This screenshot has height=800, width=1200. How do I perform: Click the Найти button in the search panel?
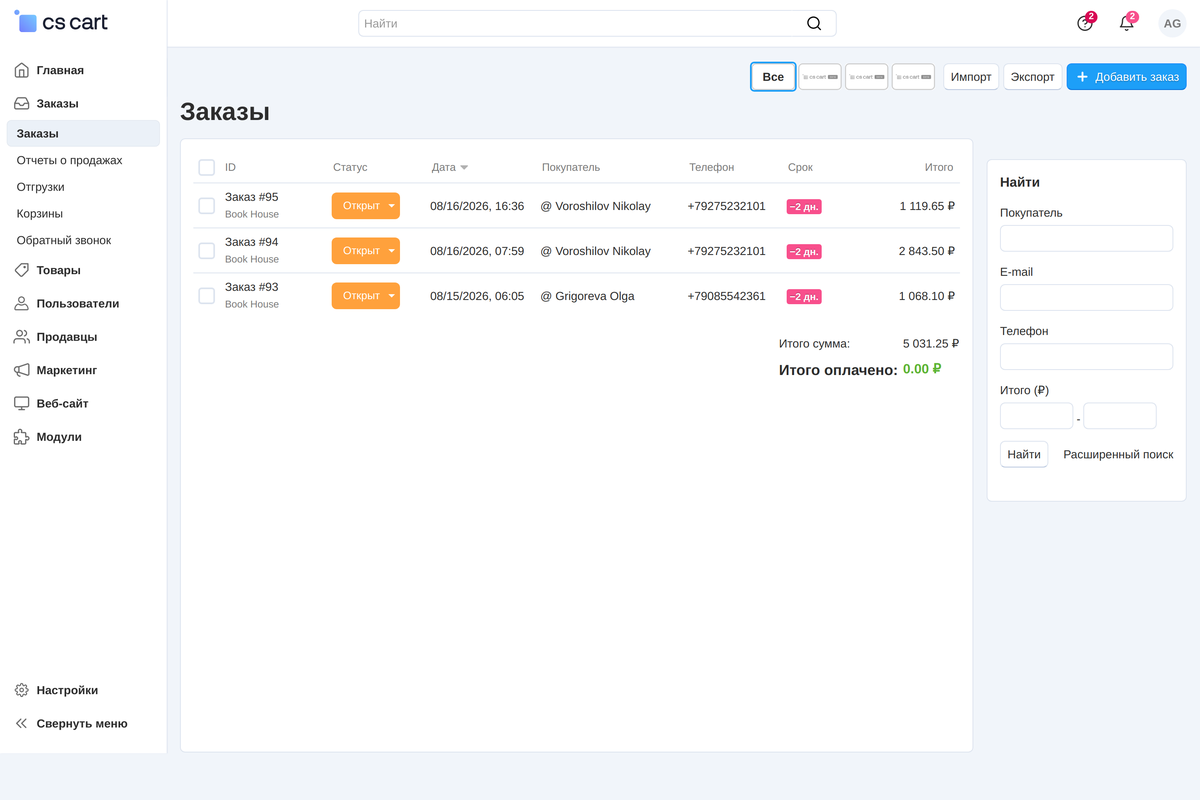click(x=1024, y=454)
